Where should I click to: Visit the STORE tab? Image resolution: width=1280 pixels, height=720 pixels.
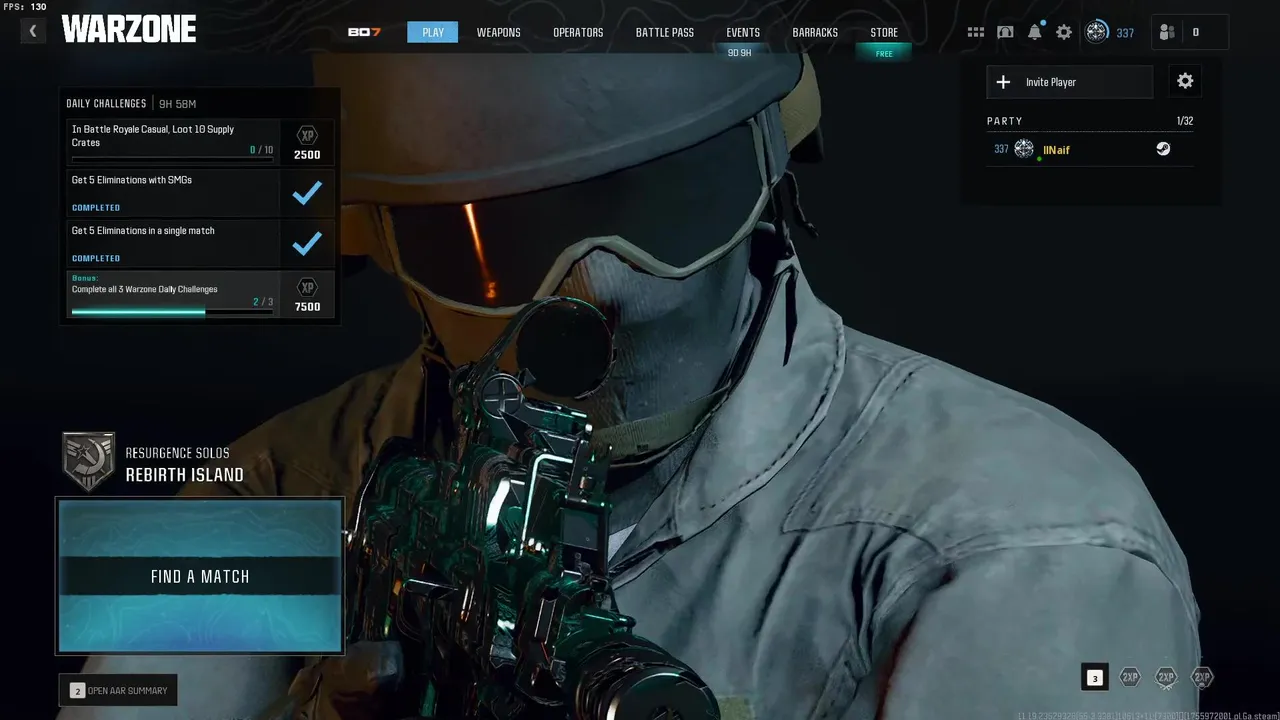884,32
